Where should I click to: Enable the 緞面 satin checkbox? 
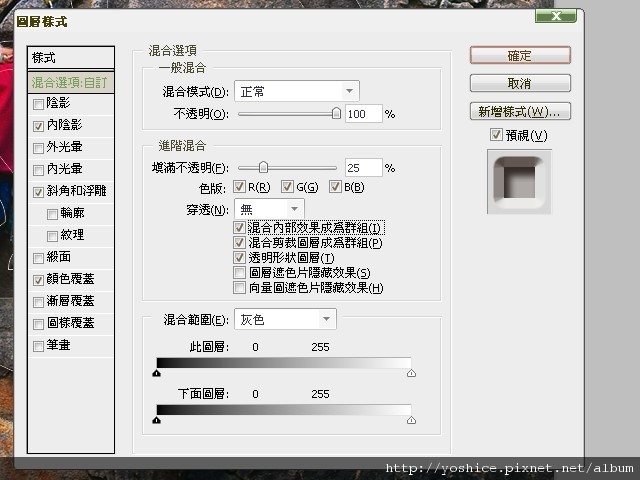(x=38, y=258)
